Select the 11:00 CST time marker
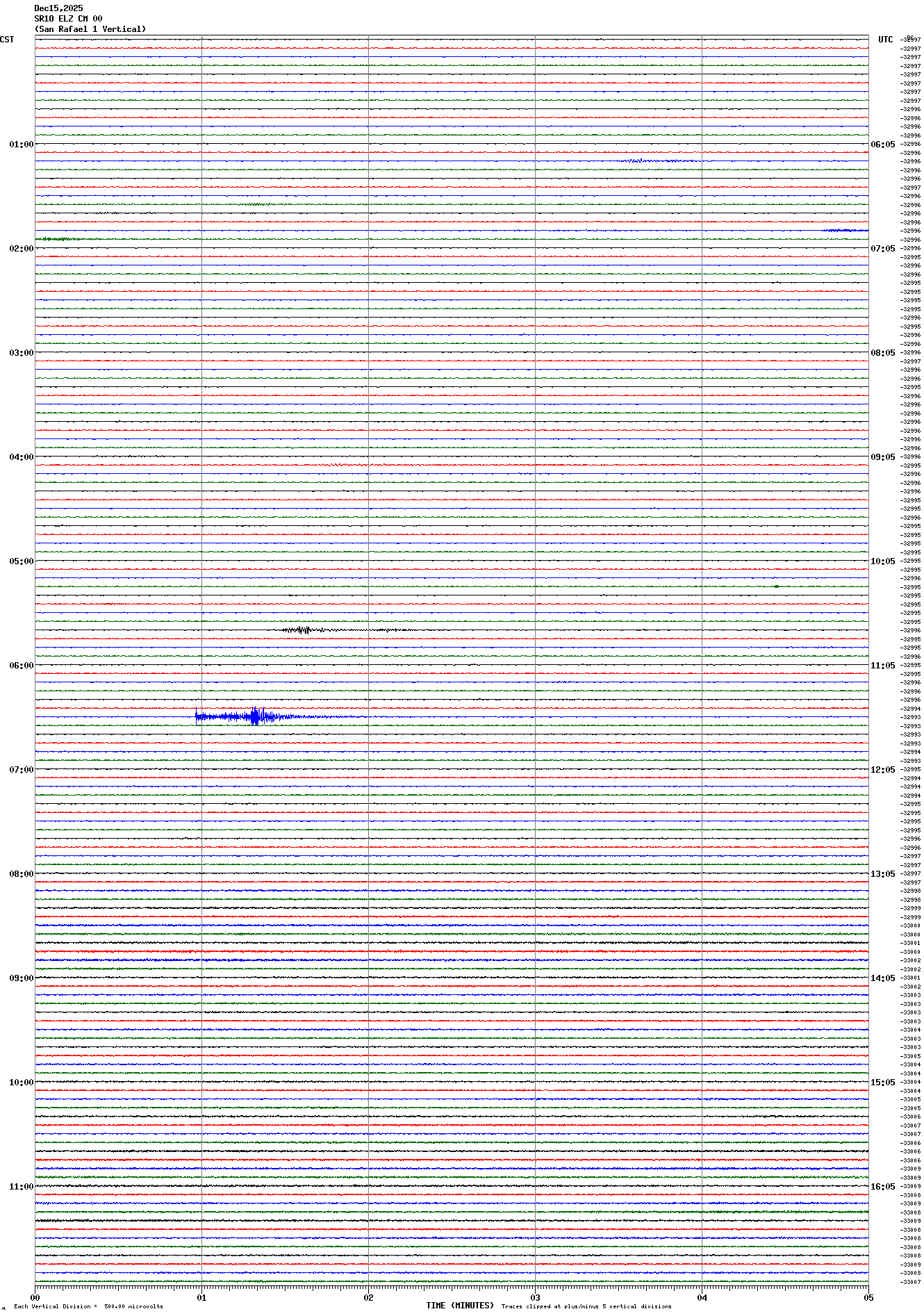The width and height of the screenshot is (924, 1316). pos(21,1187)
